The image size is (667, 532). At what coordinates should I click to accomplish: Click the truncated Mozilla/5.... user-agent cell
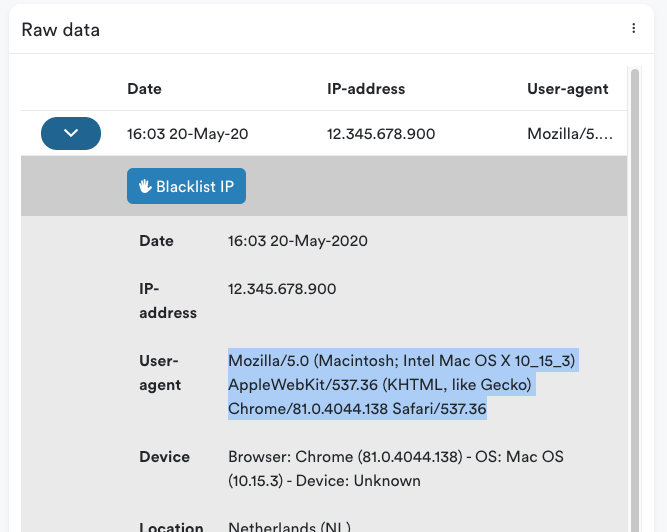coord(570,134)
